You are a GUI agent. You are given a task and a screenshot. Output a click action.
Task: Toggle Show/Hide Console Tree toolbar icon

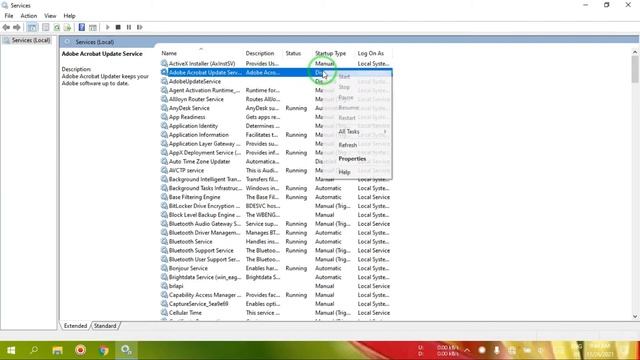(32, 27)
